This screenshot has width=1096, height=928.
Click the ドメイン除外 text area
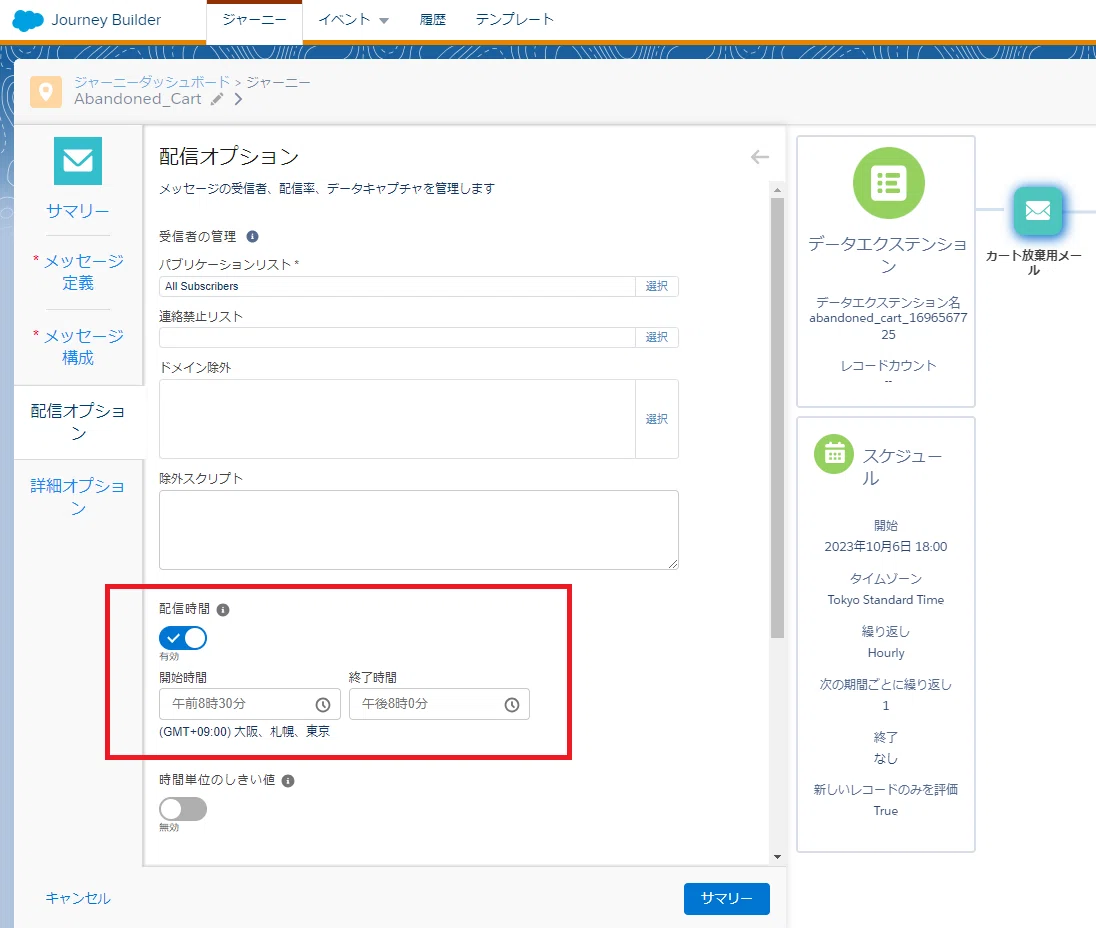tap(397, 419)
